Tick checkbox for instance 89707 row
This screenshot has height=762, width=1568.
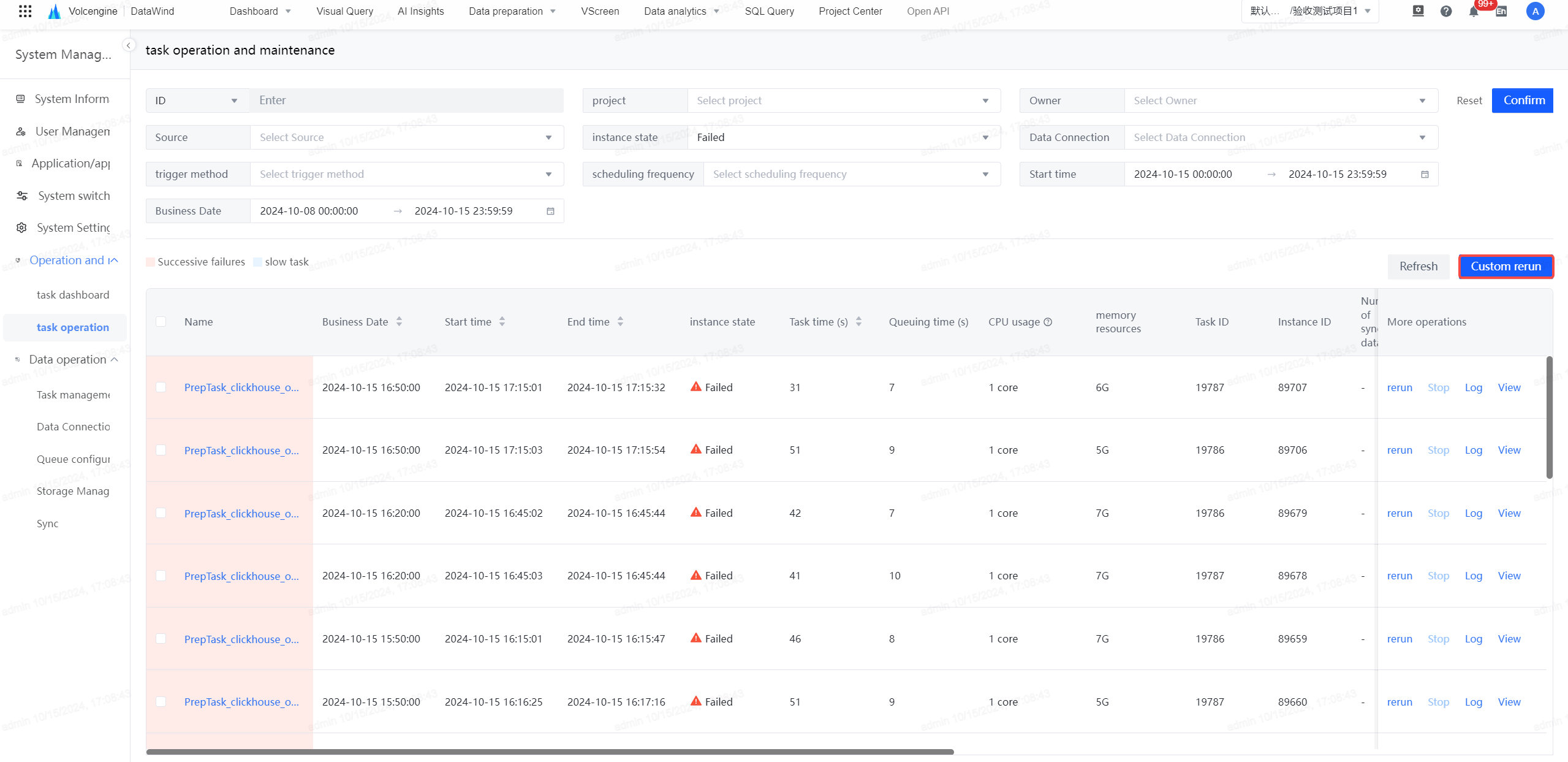(x=161, y=387)
